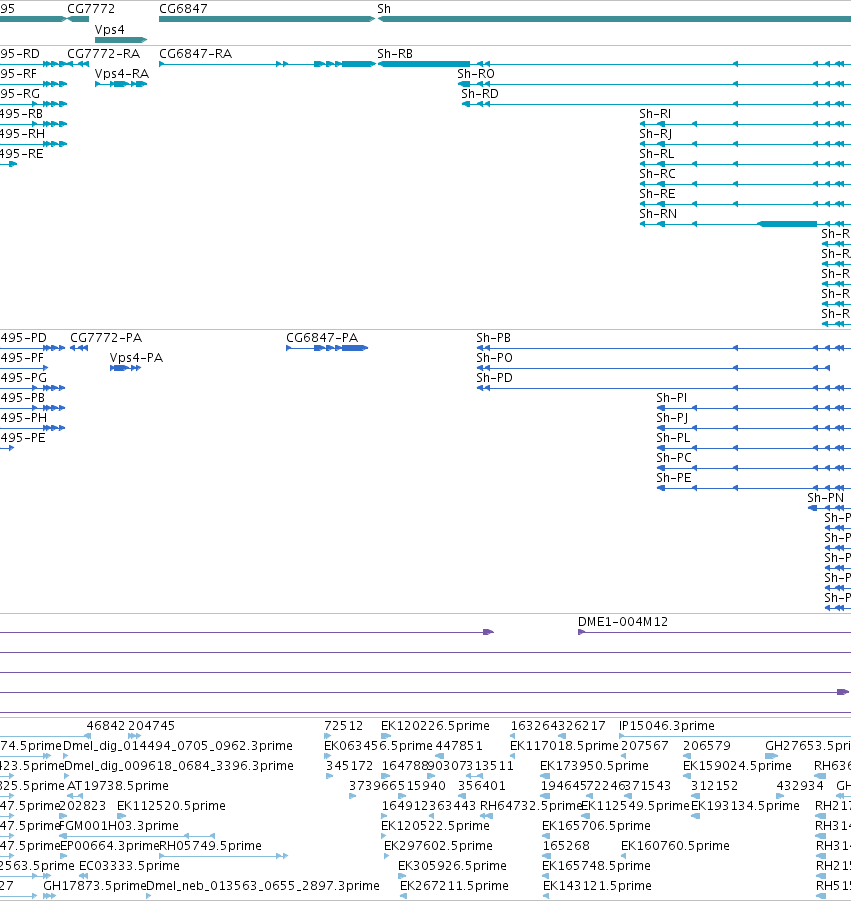Click EST FGM001H03.3prime

(x=119, y=826)
